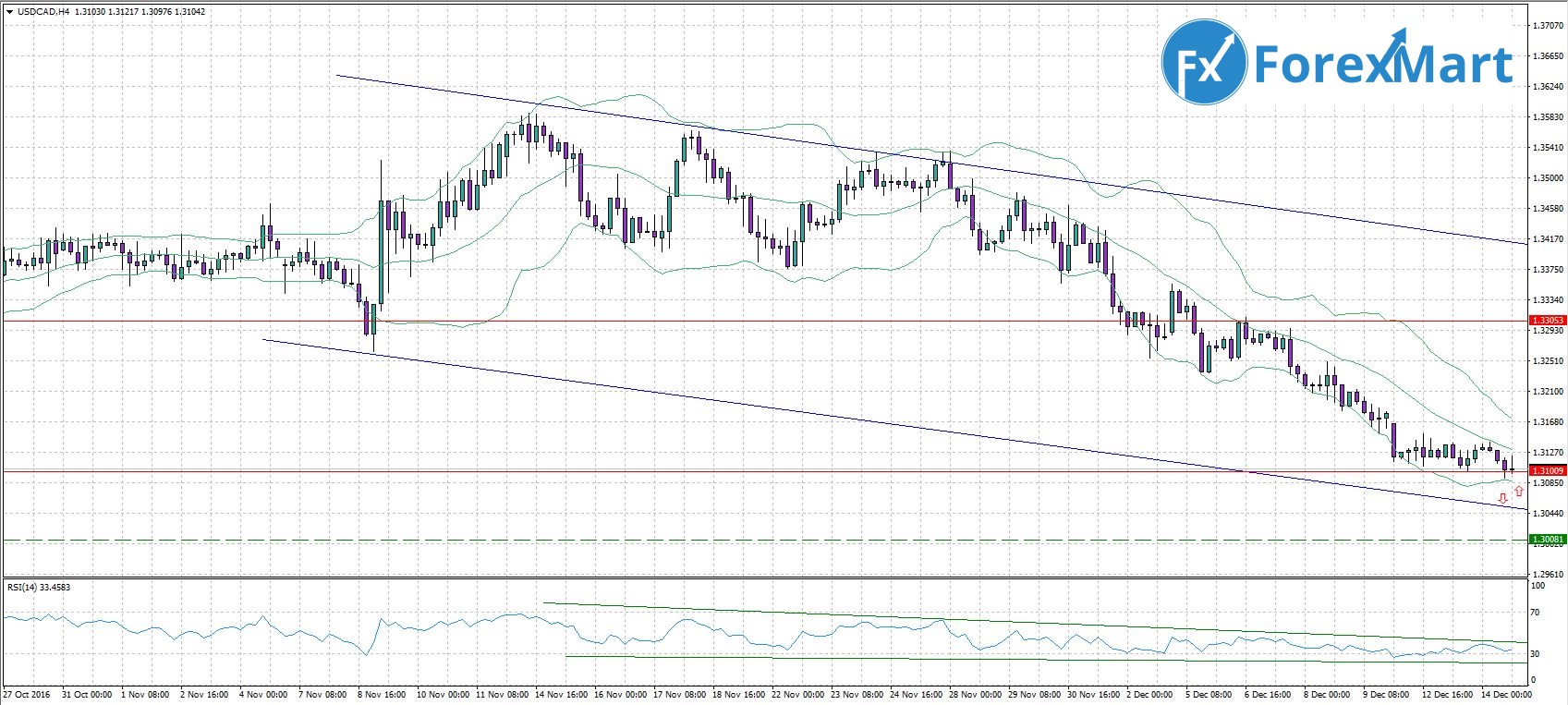Screen dimensions: 1568x705
Task: Click the 8 Nov 16:00 time label
Action: coord(383,694)
